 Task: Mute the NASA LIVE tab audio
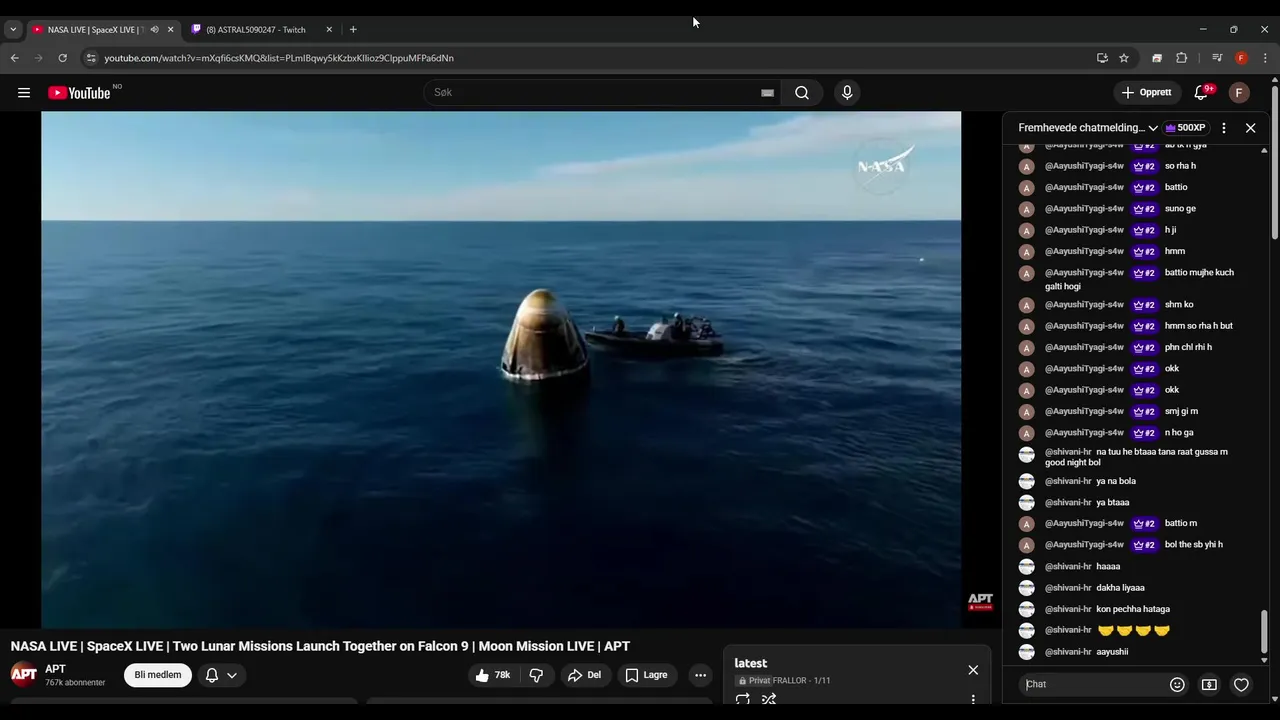[x=154, y=30]
